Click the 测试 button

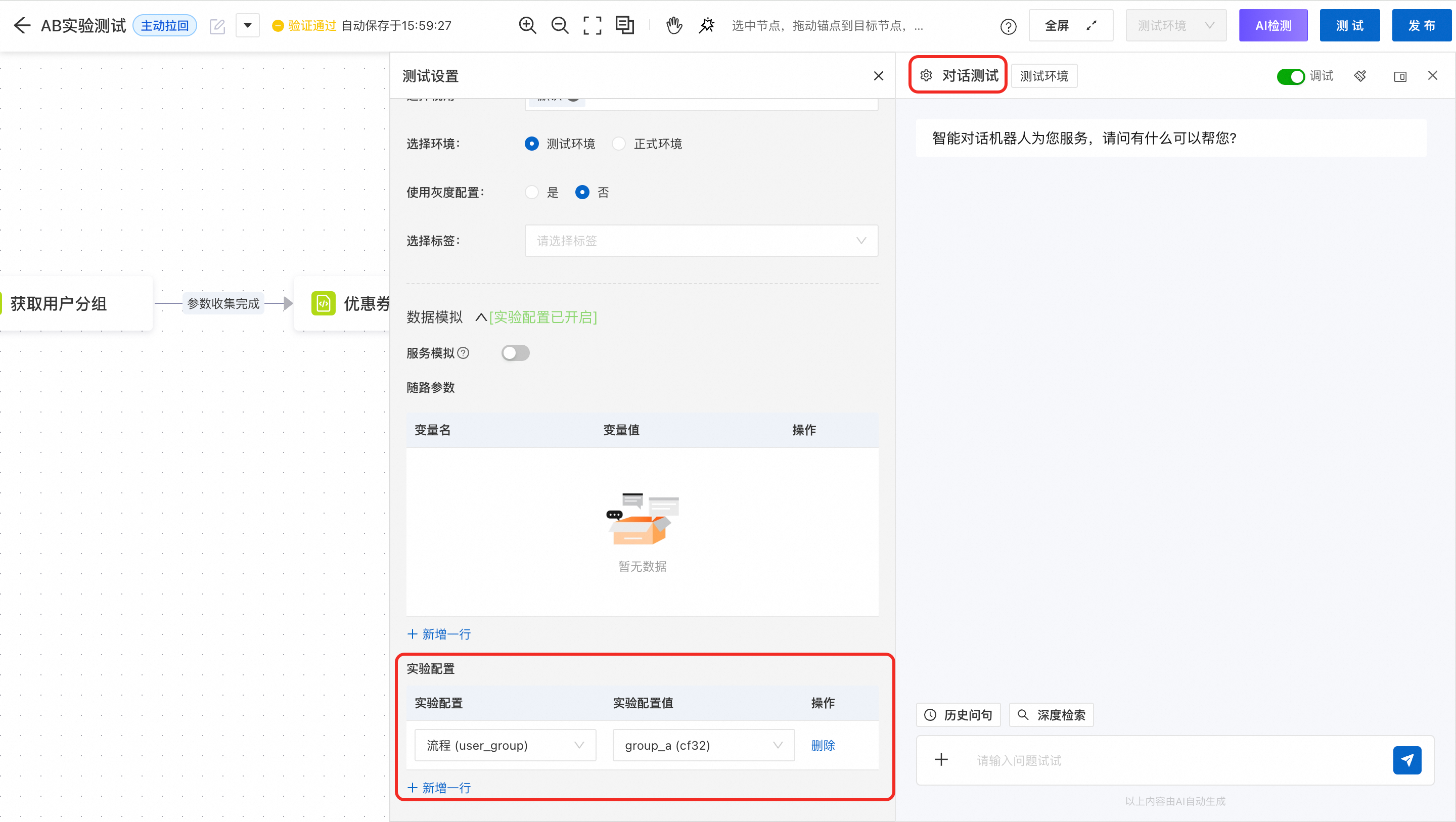(1349, 25)
